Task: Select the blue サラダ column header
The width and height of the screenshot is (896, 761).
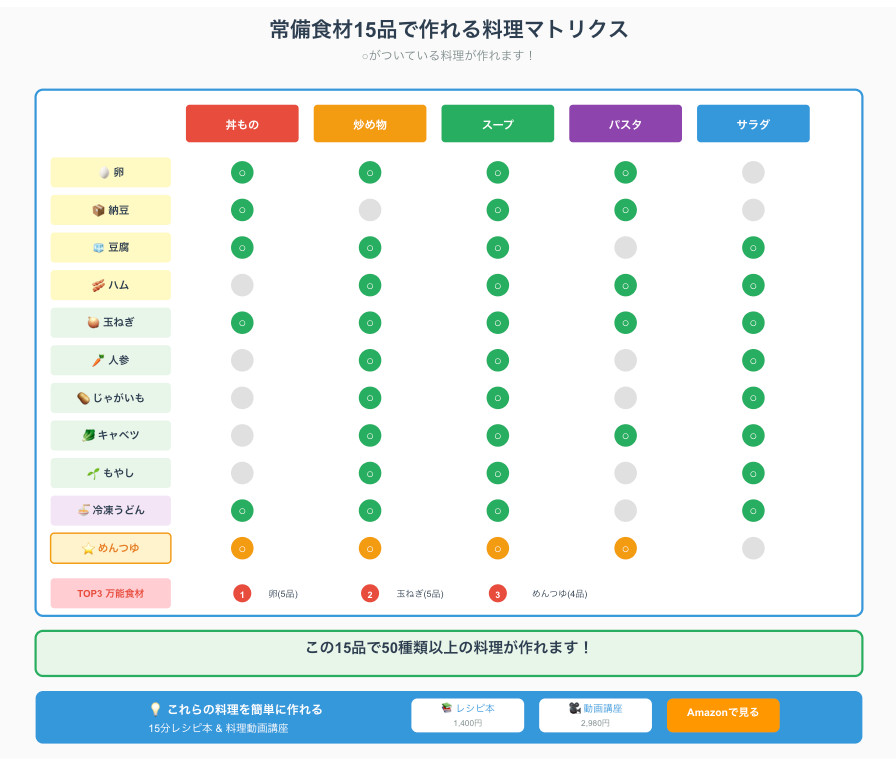Action: tap(753, 124)
